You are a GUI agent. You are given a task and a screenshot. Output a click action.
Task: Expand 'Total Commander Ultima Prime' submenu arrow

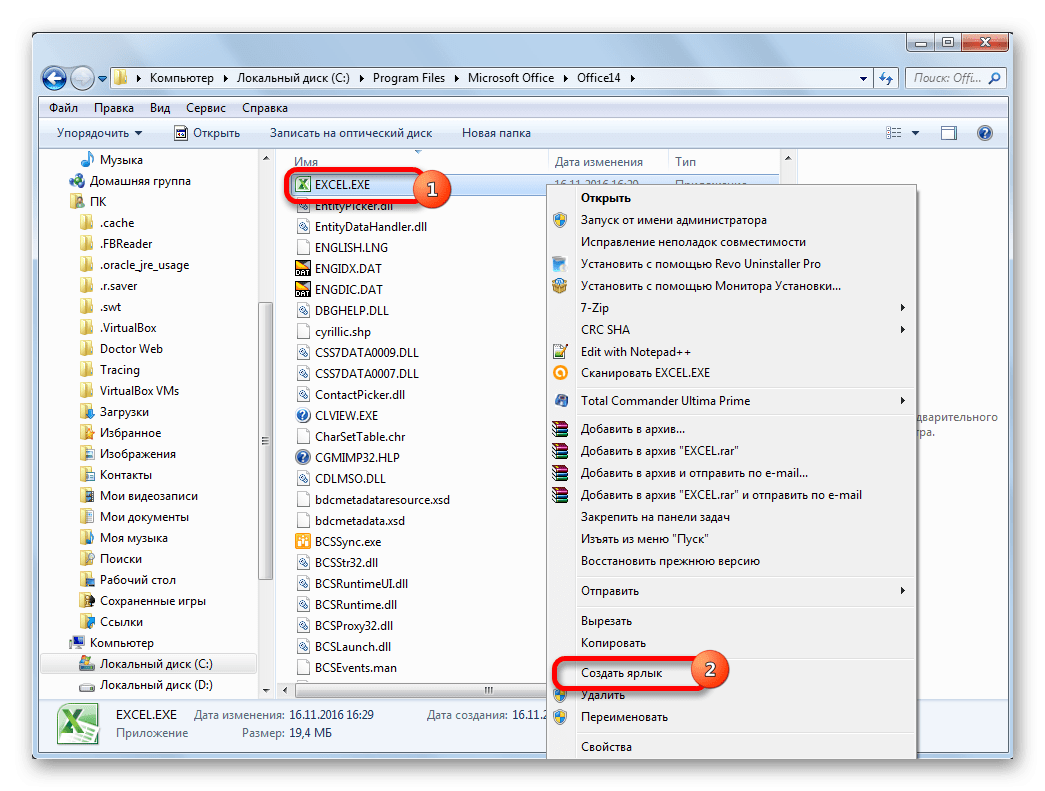902,400
